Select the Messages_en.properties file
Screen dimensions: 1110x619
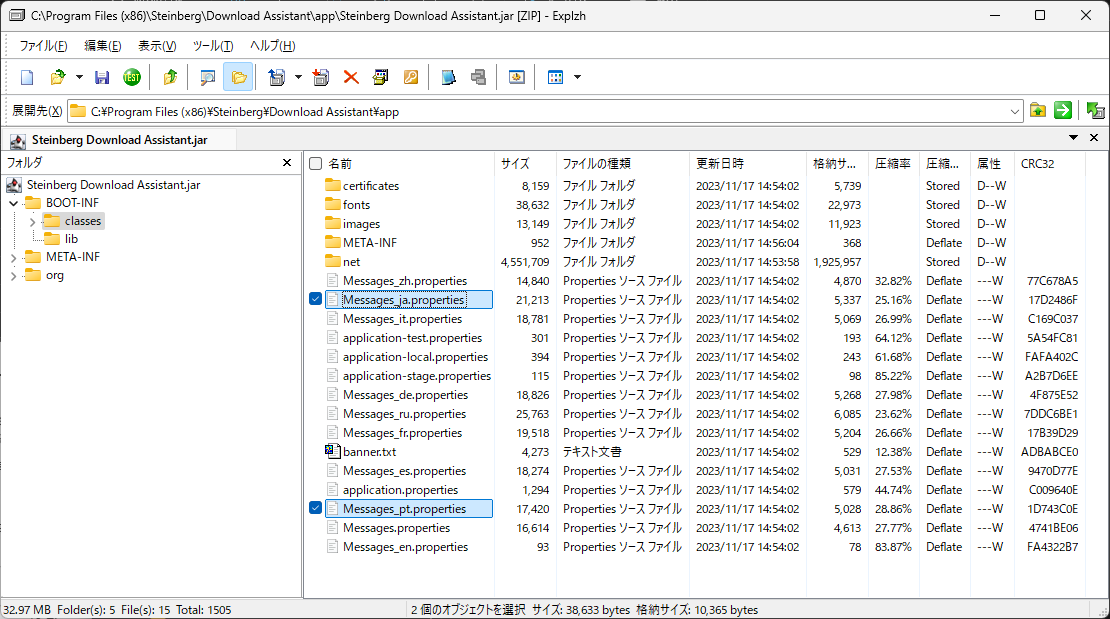(x=405, y=547)
